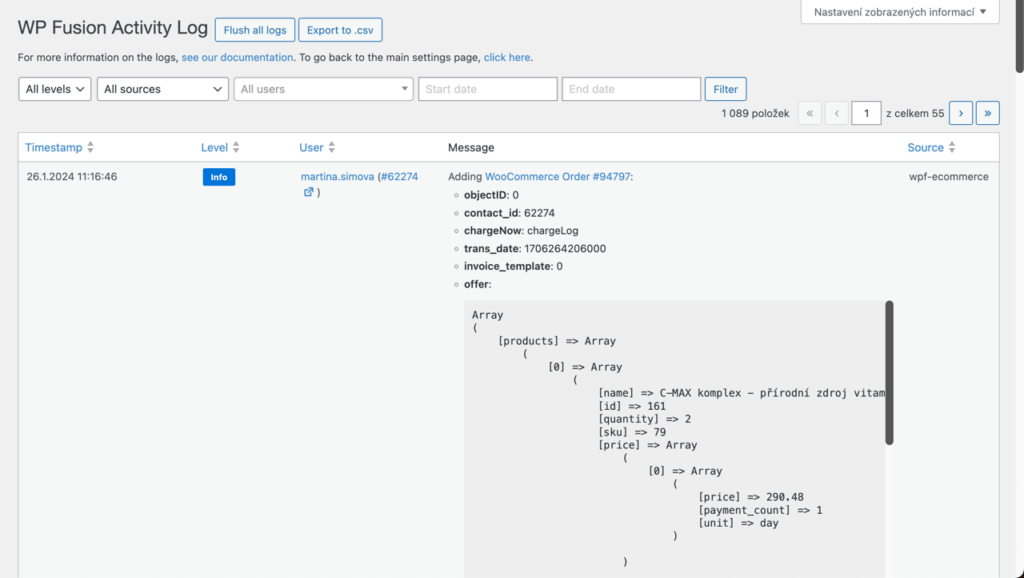1024x578 pixels.
Task: Click the 'objectID: 0' line
Action: [x=491, y=195]
